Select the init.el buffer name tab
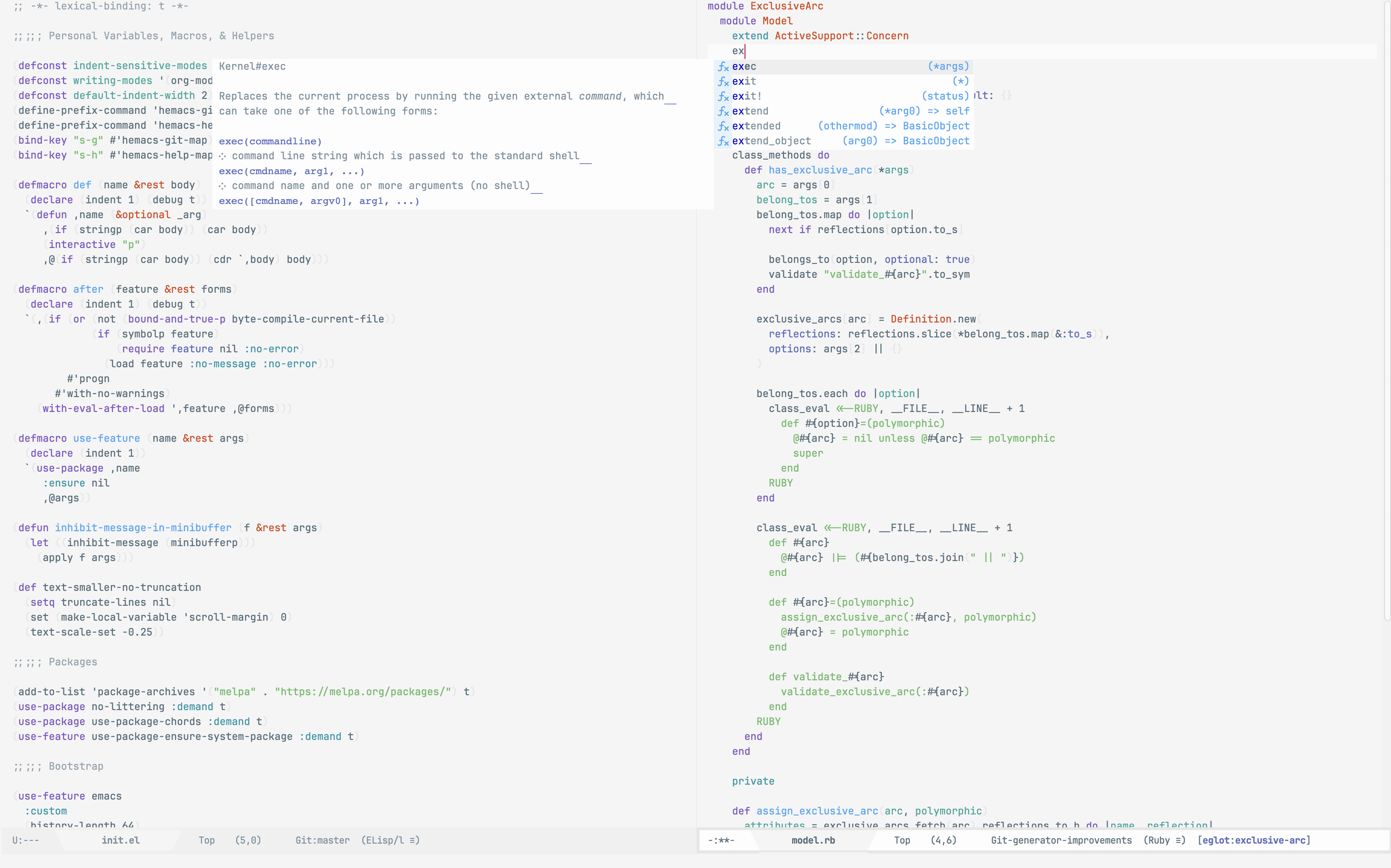The image size is (1391, 868). click(121, 841)
